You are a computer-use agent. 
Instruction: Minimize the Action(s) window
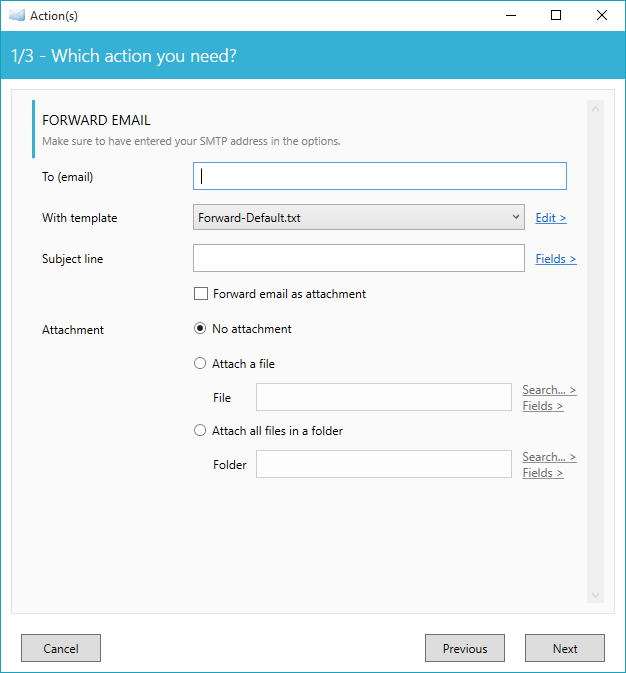pos(511,15)
